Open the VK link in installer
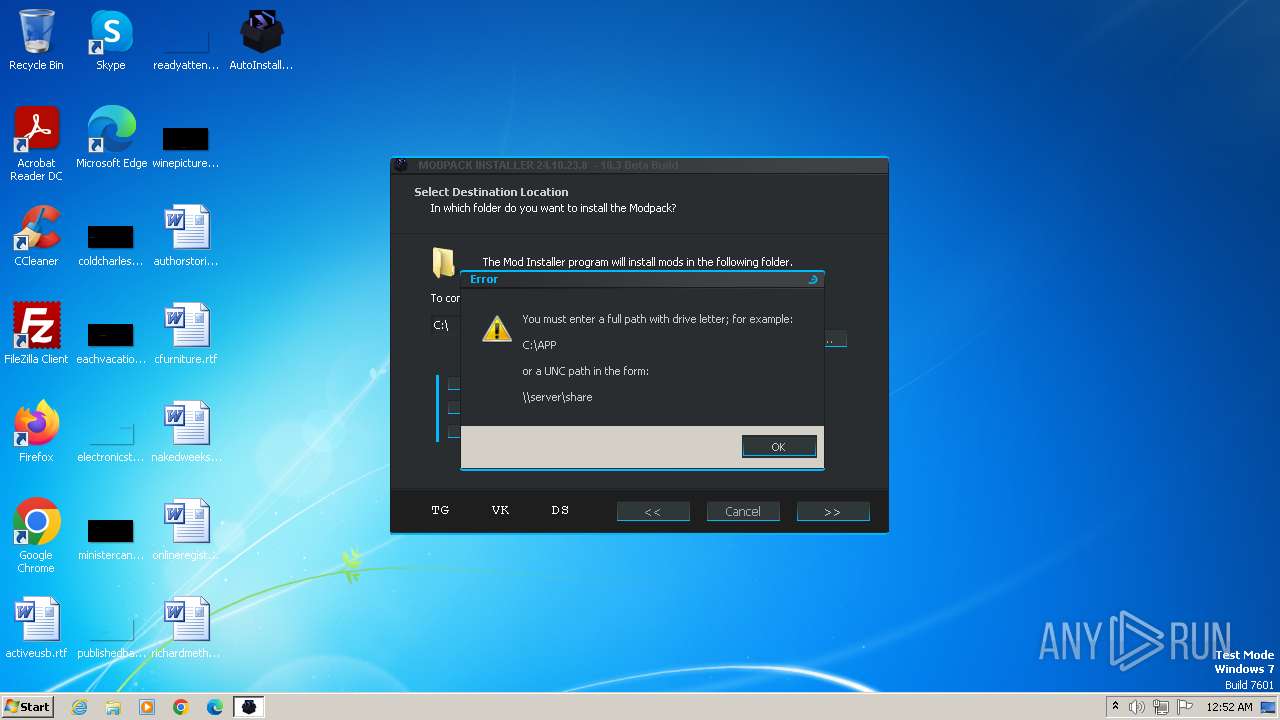This screenshot has width=1280, height=720. coord(500,510)
